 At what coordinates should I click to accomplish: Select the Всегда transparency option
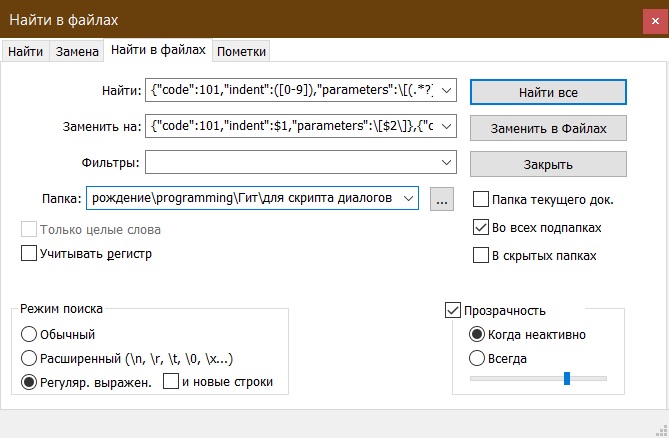point(477,357)
